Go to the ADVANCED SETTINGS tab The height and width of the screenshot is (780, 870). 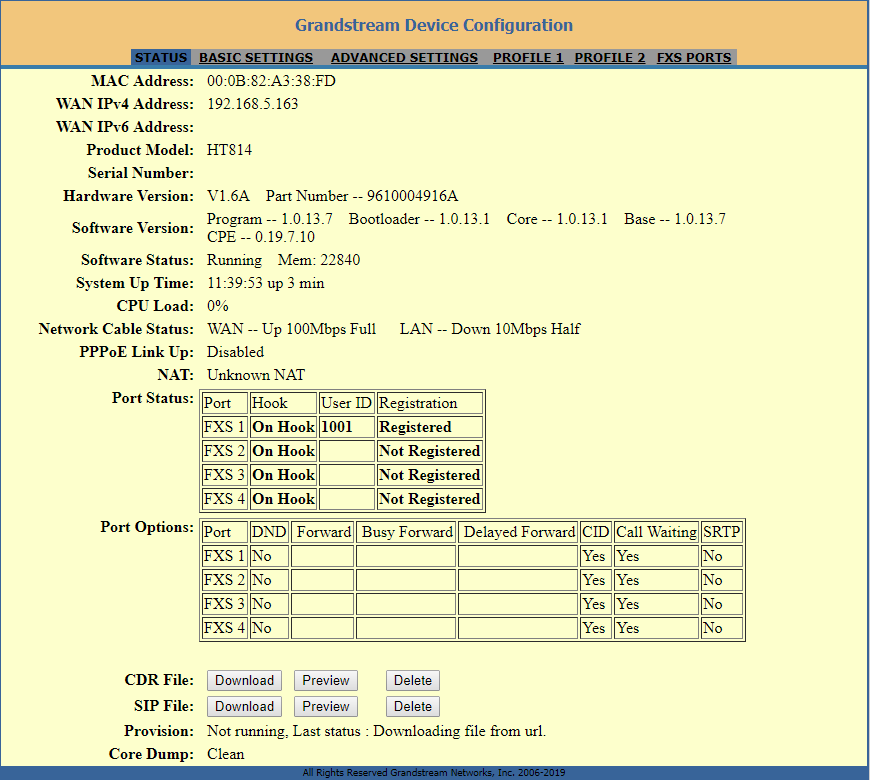[x=404, y=58]
